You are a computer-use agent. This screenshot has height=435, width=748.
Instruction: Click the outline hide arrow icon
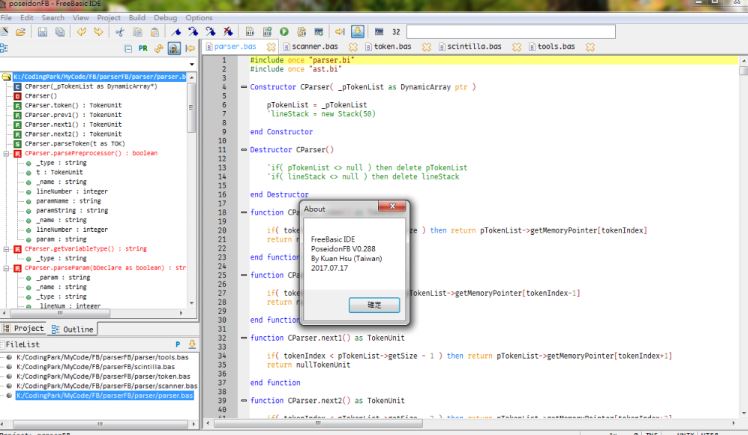(x=190, y=49)
